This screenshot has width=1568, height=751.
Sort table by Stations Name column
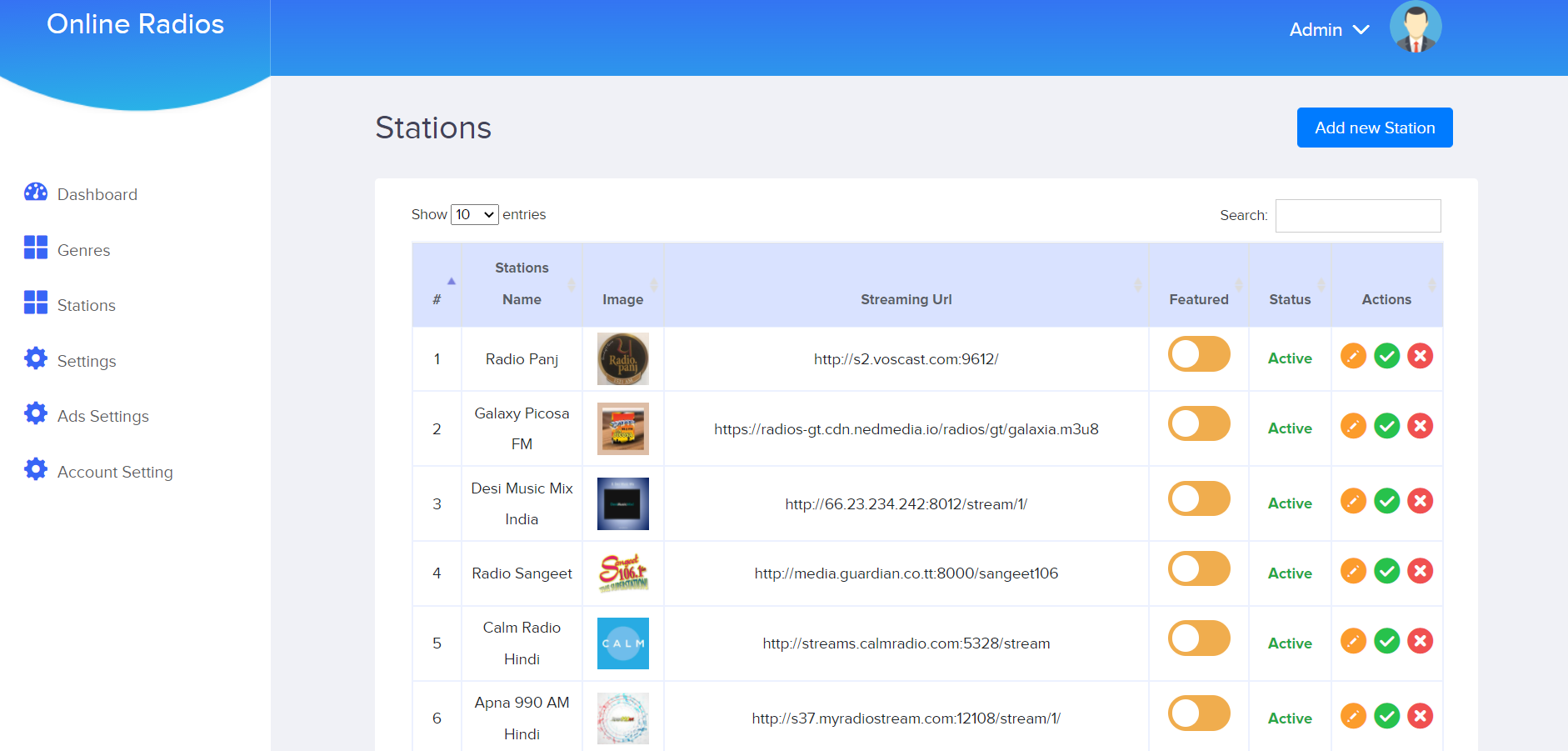point(522,285)
